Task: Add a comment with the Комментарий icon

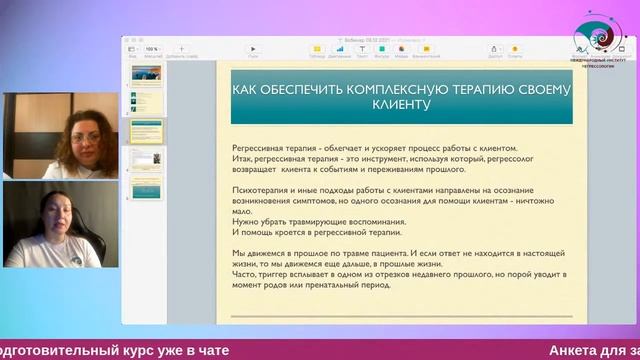Action: point(426,49)
